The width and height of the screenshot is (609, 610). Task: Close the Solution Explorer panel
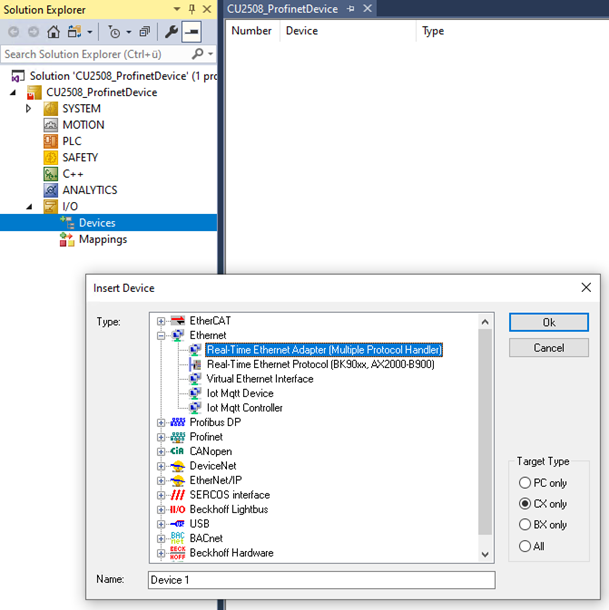207,9
